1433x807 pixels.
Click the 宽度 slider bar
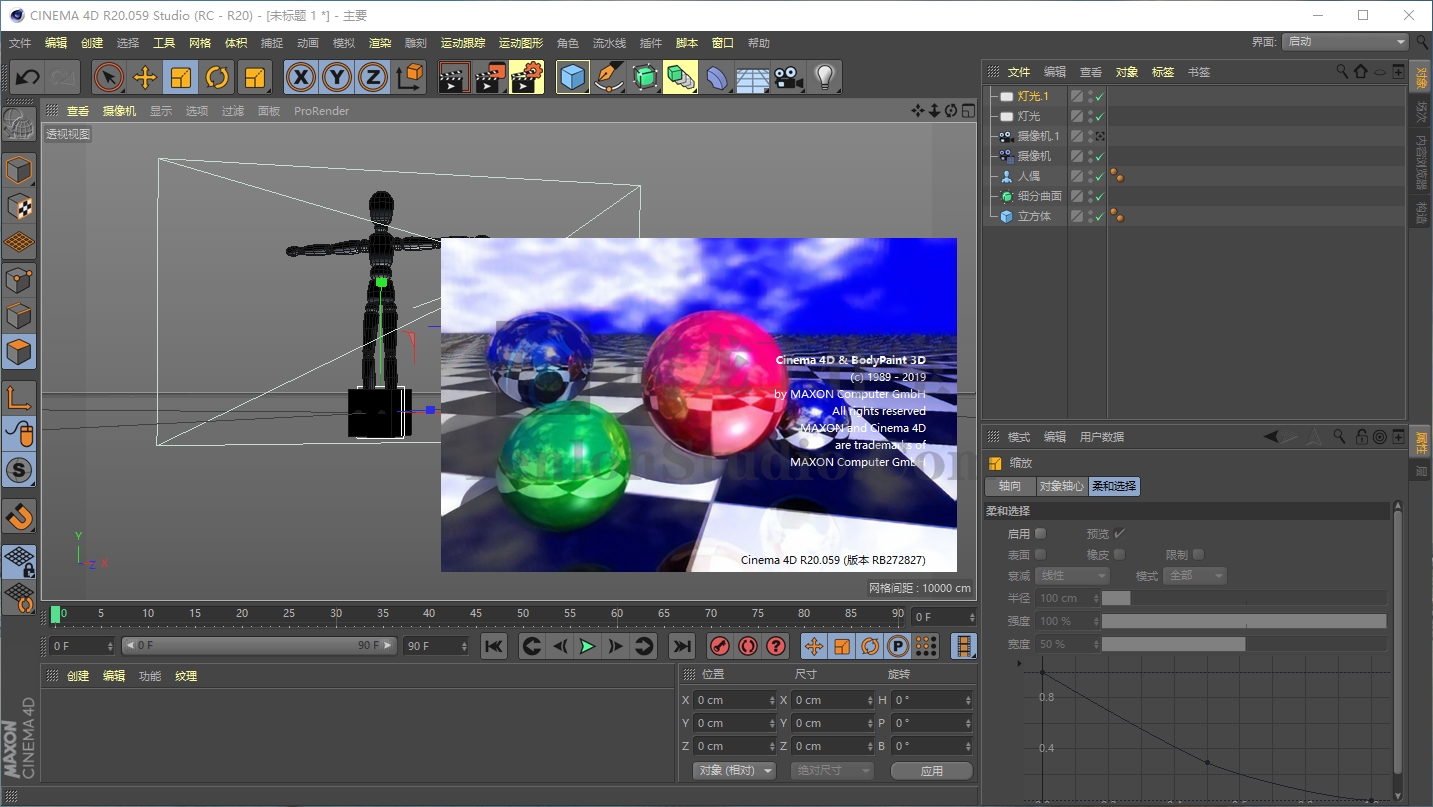1244,644
